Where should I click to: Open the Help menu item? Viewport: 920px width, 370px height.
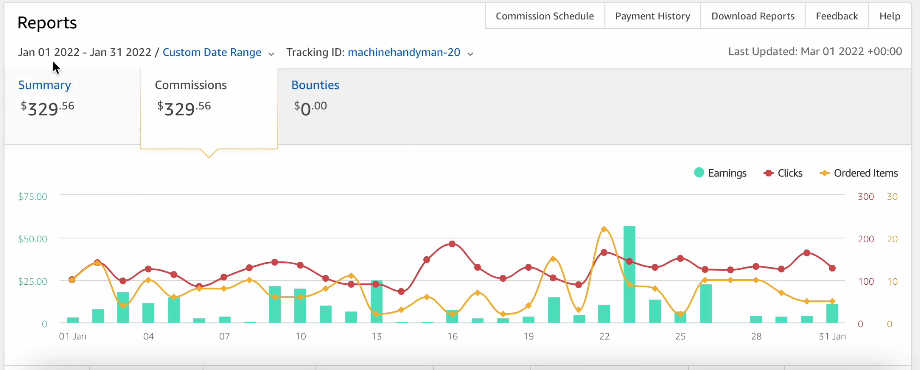coord(889,16)
